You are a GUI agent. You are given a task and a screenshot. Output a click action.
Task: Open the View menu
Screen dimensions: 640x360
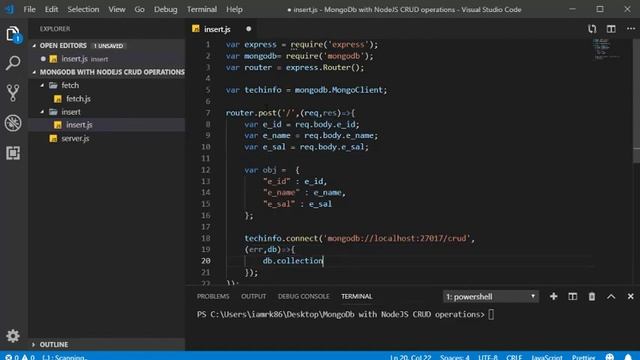pyautogui.click(x=117, y=9)
